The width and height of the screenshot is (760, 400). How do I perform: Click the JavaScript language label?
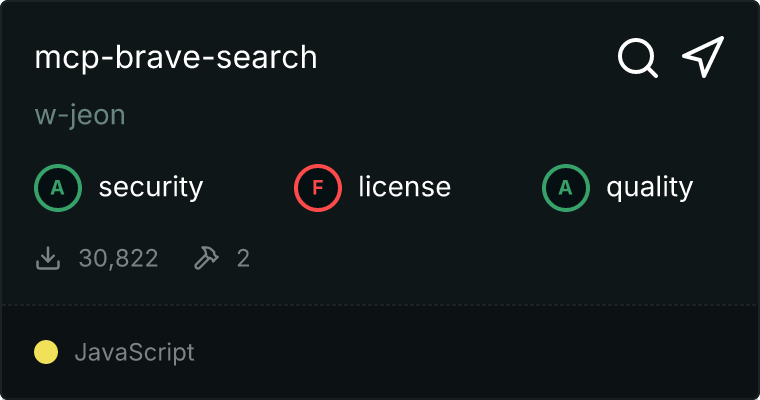tap(134, 352)
